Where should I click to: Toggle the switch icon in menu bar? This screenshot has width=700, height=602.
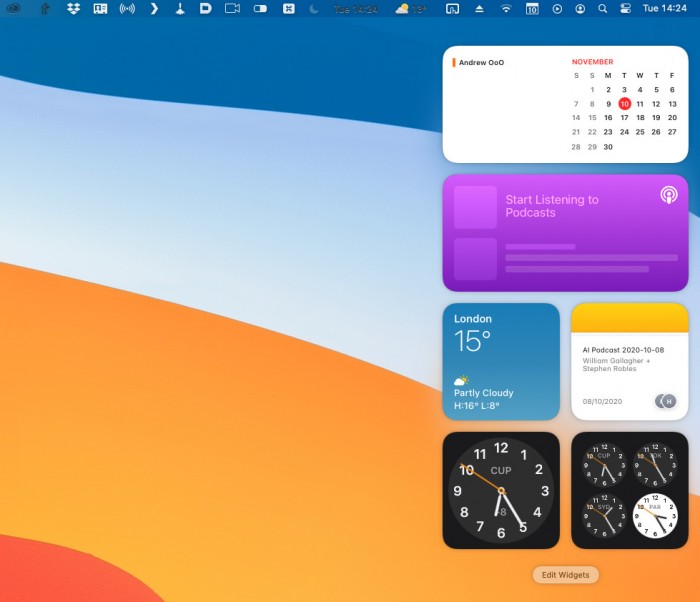tap(260, 9)
